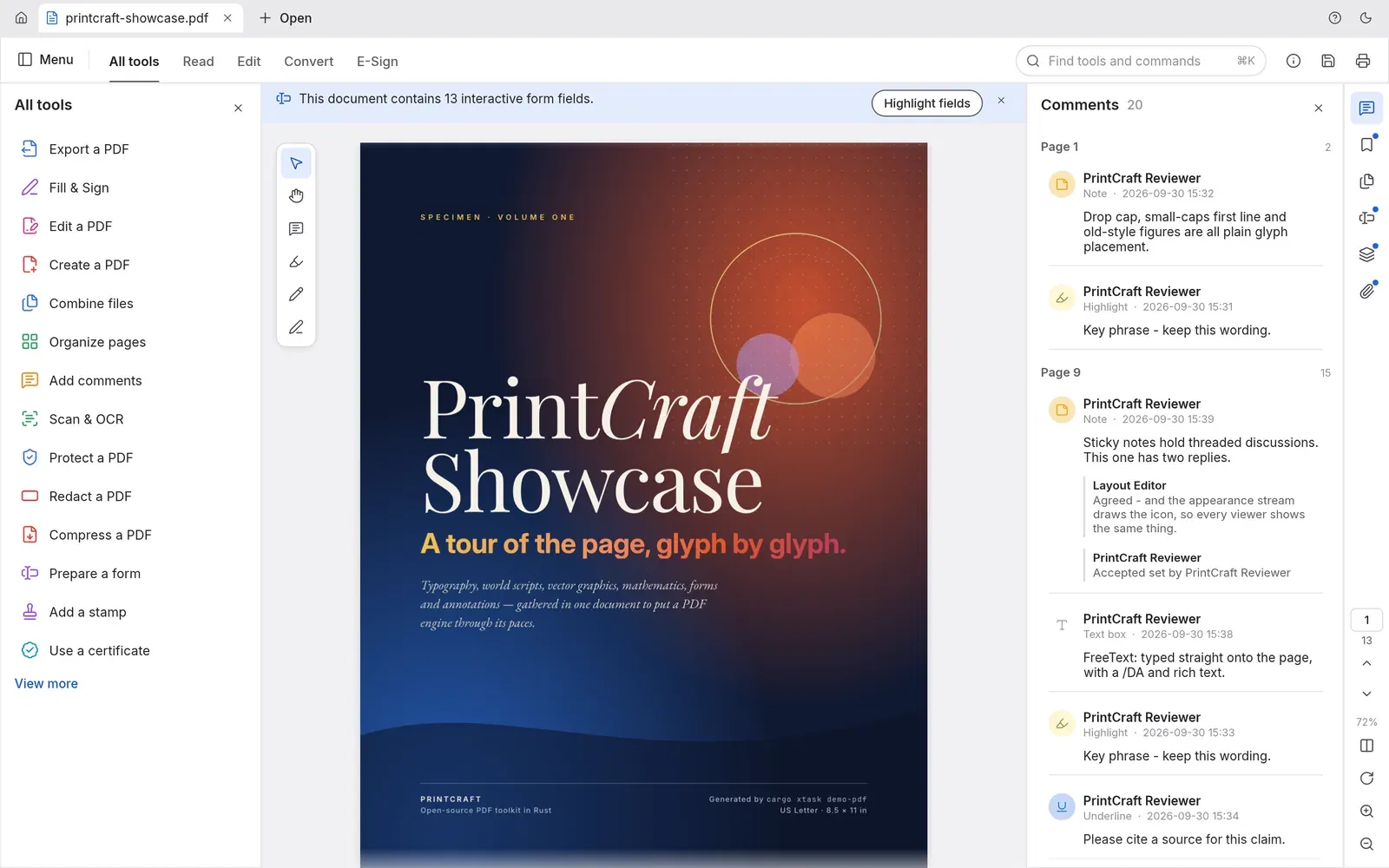This screenshot has height=868, width=1389.
Task: Open the E-Sign tab
Action: tap(377, 62)
